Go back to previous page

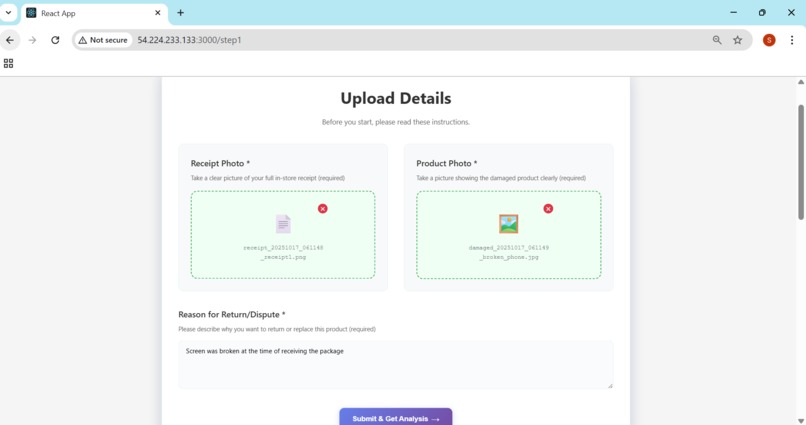click(10, 40)
